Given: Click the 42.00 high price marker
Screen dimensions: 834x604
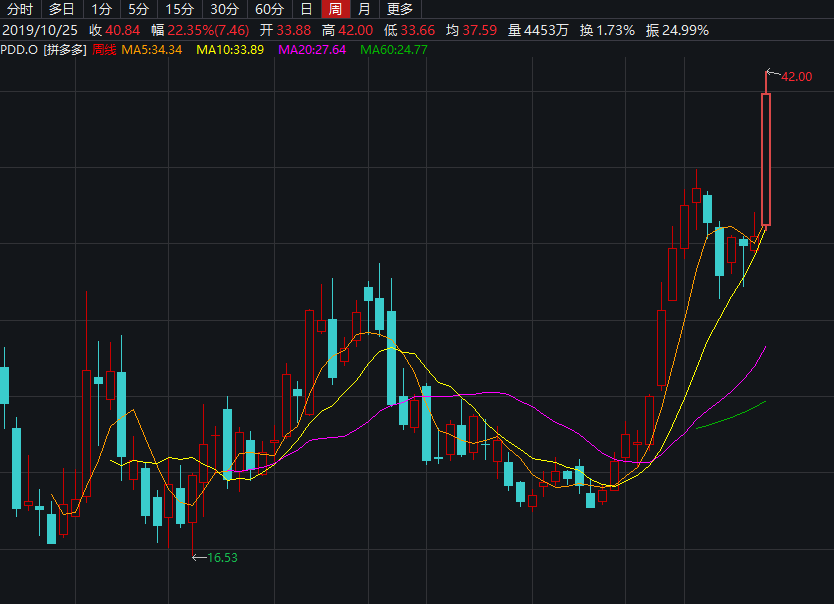Looking at the screenshot, I should coord(796,77).
